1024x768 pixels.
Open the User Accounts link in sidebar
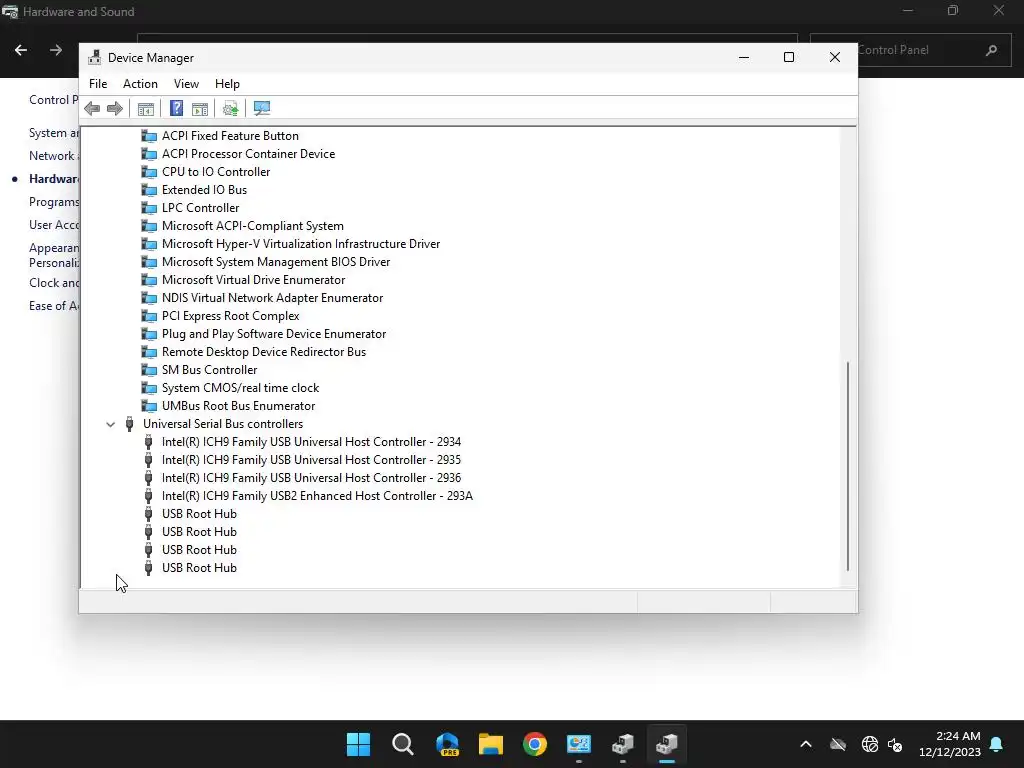pyautogui.click(x=54, y=225)
